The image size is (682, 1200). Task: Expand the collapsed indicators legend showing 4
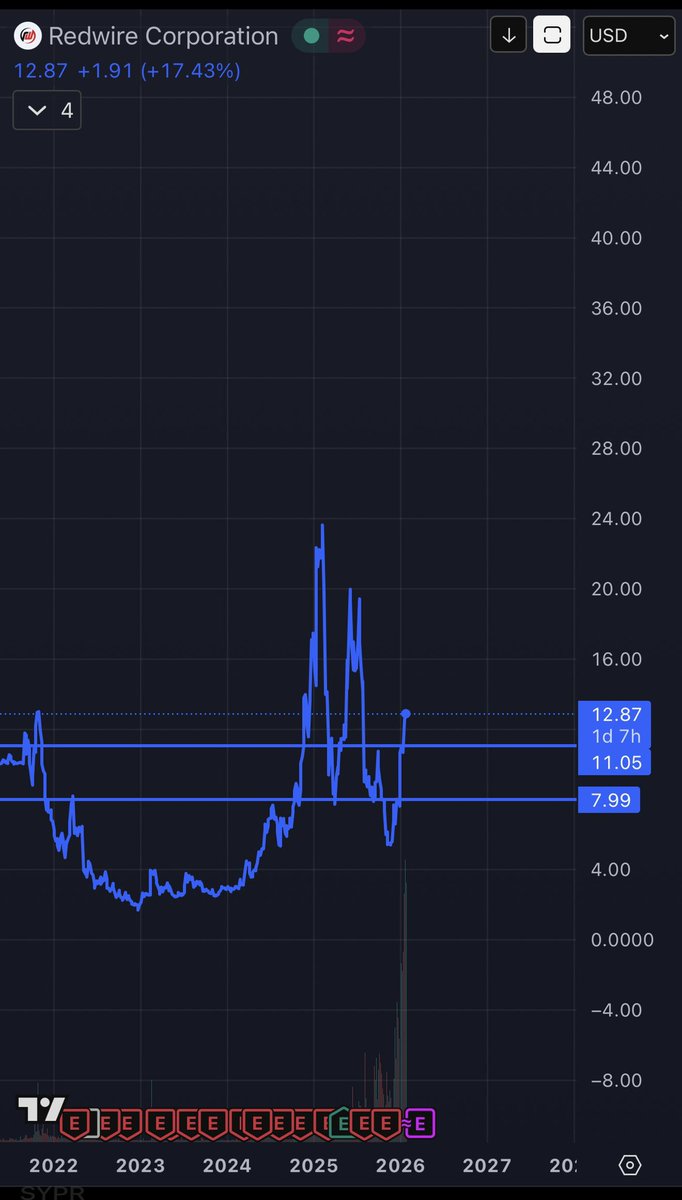click(x=47, y=110)
